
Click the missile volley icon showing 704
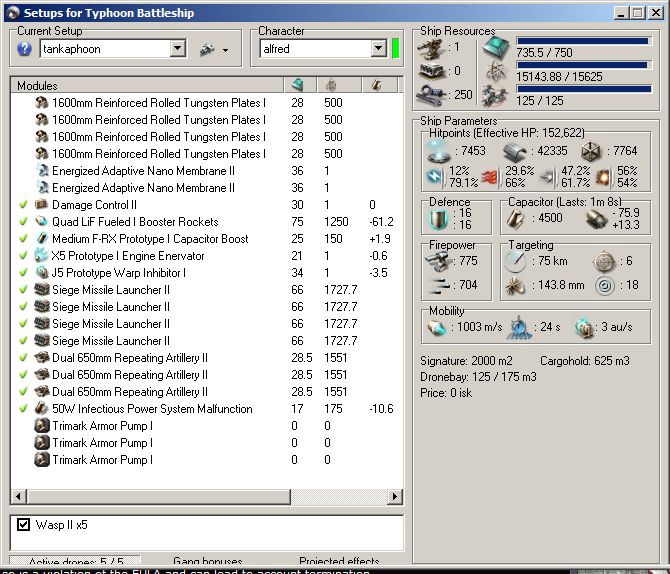tap(439, 285)
